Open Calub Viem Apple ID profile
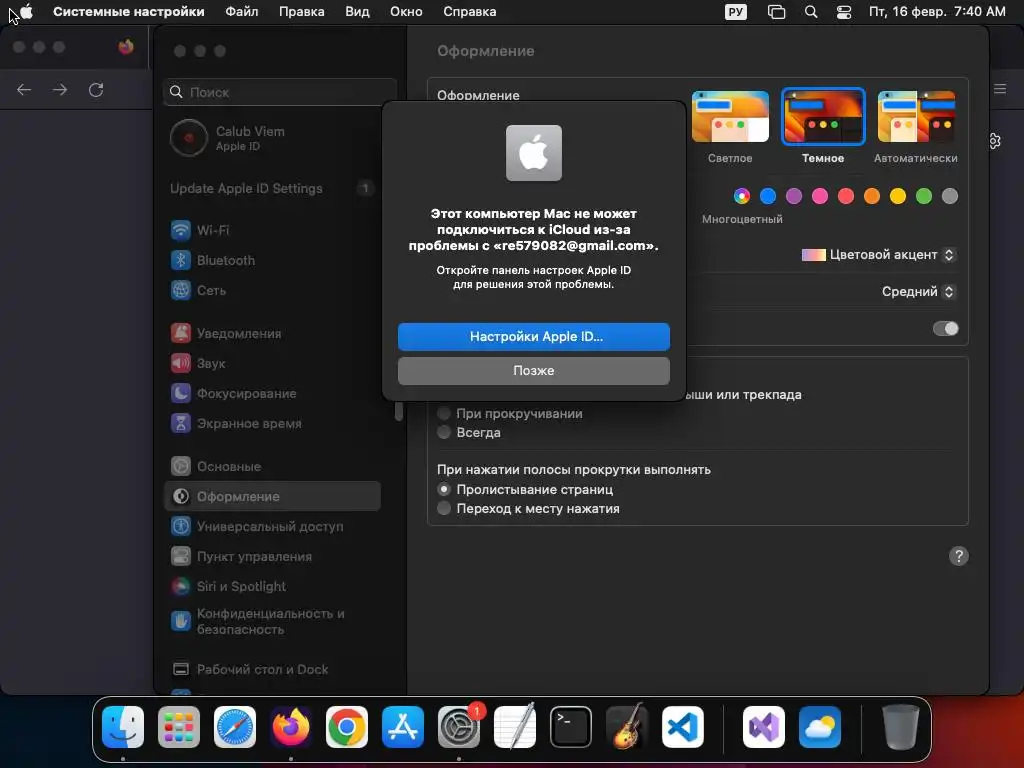Screen dimensions: 1024x768 [272, 138]
